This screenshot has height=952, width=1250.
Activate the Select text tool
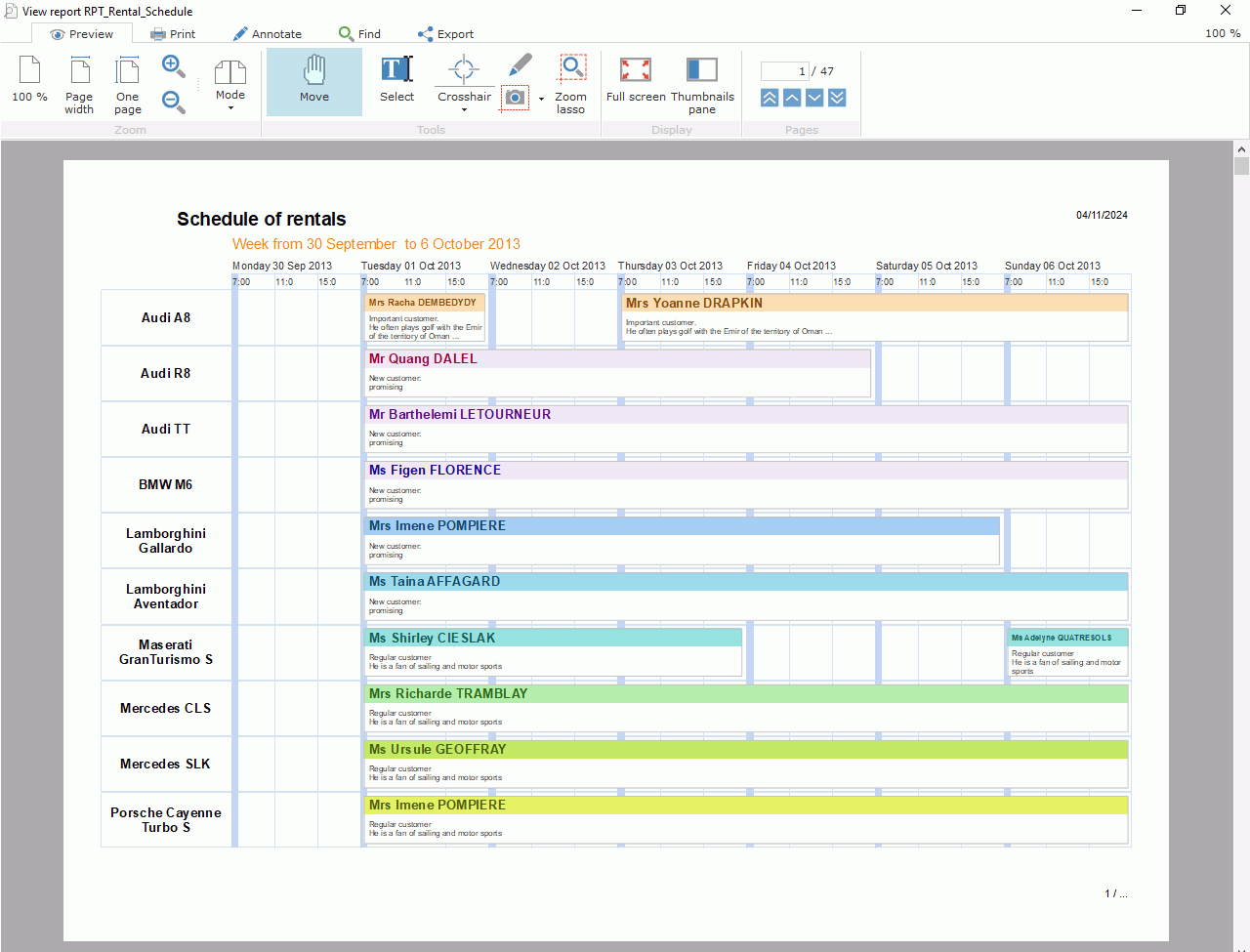pos(396,80)
